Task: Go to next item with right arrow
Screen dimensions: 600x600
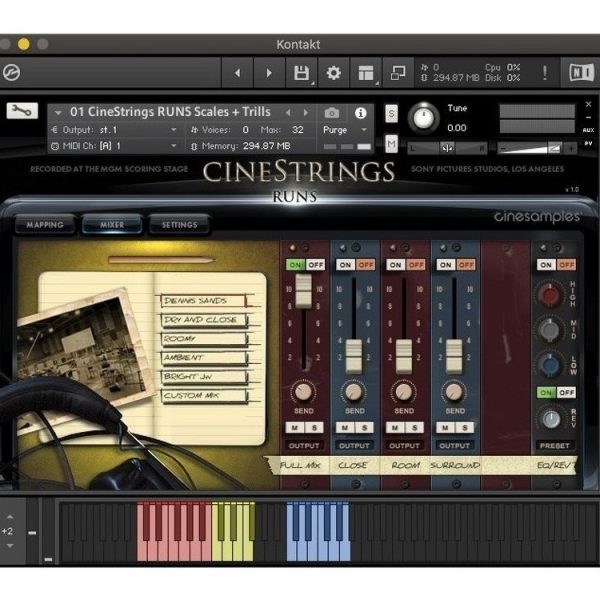Action: [269, 72]
